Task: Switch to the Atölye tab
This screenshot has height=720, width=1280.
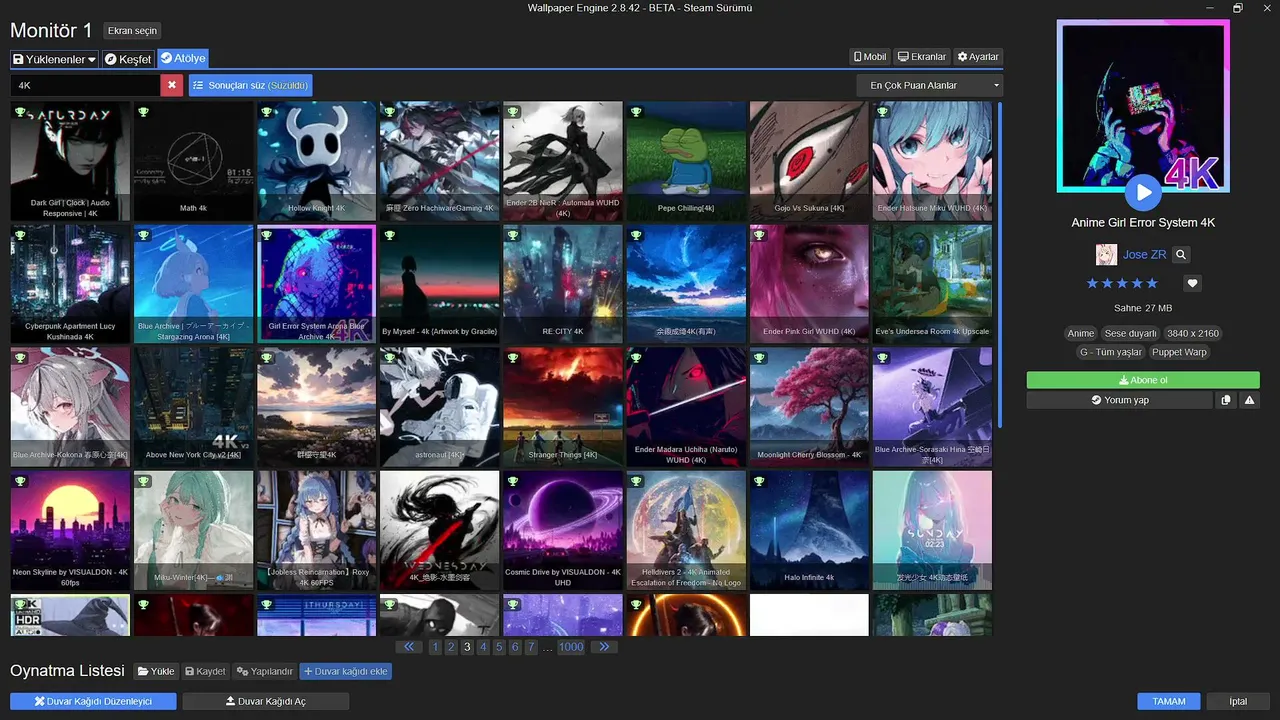Action: (182, 59)
